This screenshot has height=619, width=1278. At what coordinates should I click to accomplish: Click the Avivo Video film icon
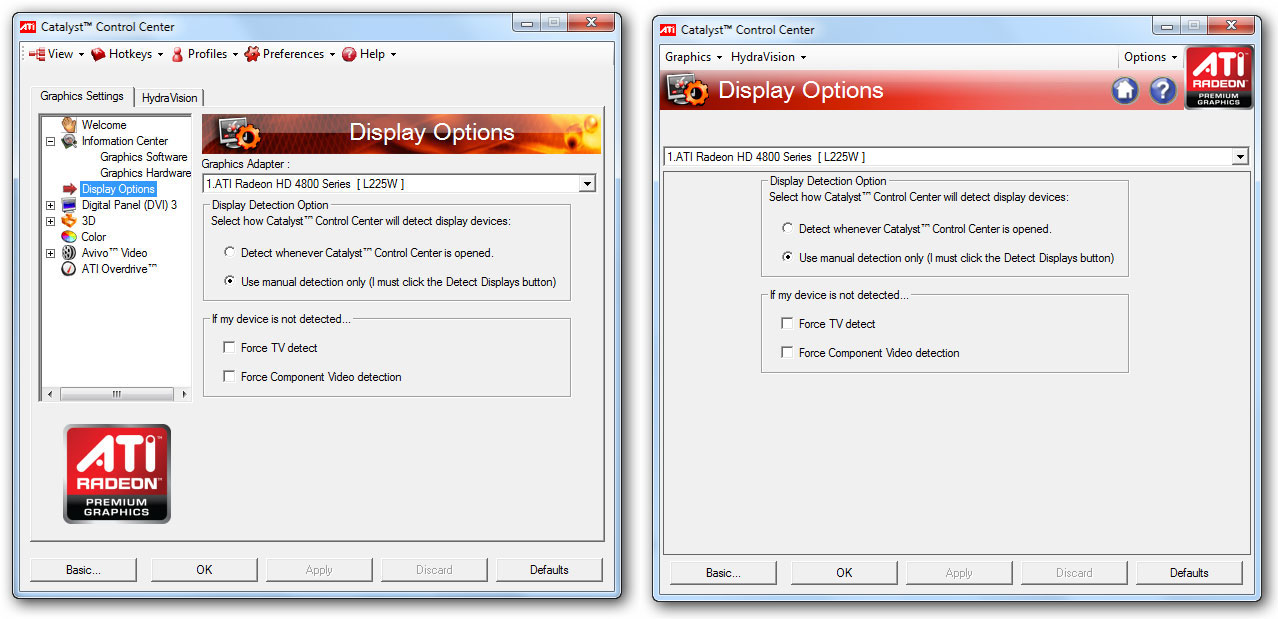[69, 253]
